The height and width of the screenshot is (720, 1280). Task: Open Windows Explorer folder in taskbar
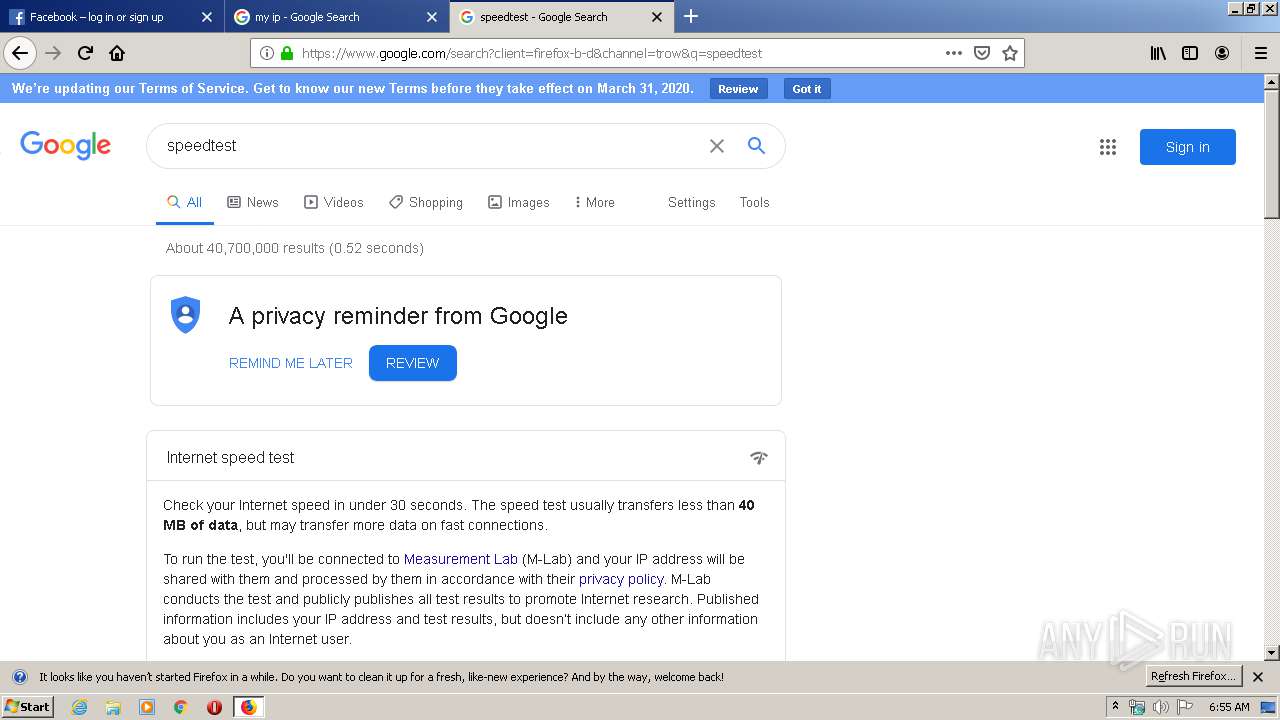point(113,707)
